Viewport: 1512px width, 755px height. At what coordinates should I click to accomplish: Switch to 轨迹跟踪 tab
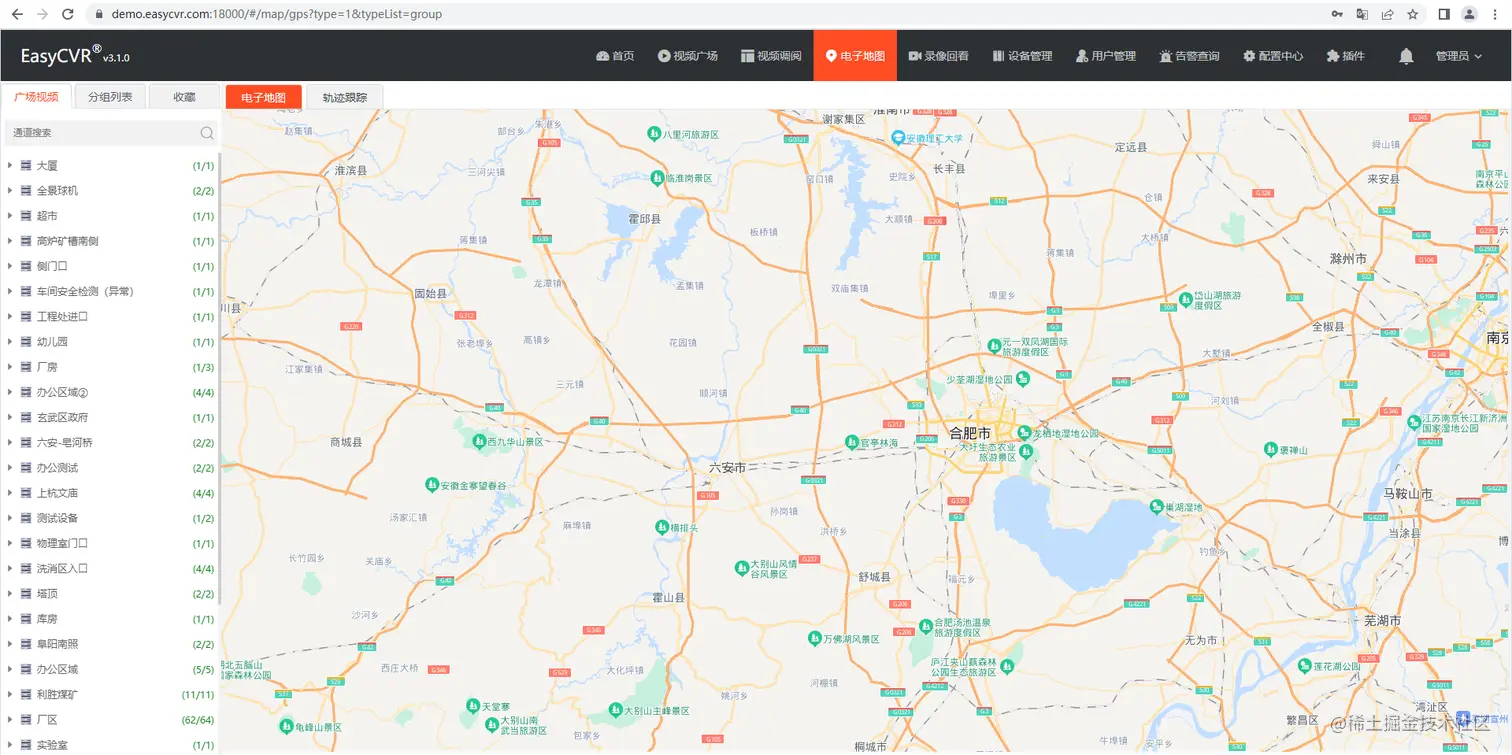[x=344, y=97]
